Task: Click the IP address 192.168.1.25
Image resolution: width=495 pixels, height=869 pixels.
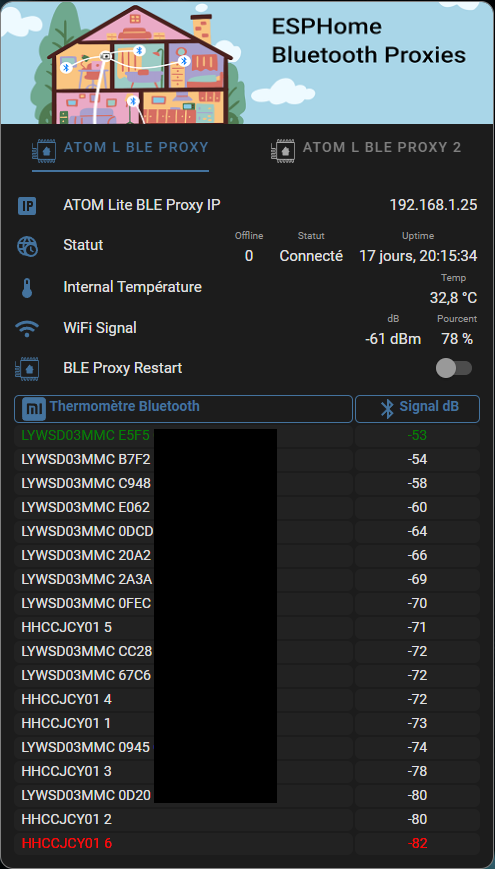Action: (x=433, y=205)
